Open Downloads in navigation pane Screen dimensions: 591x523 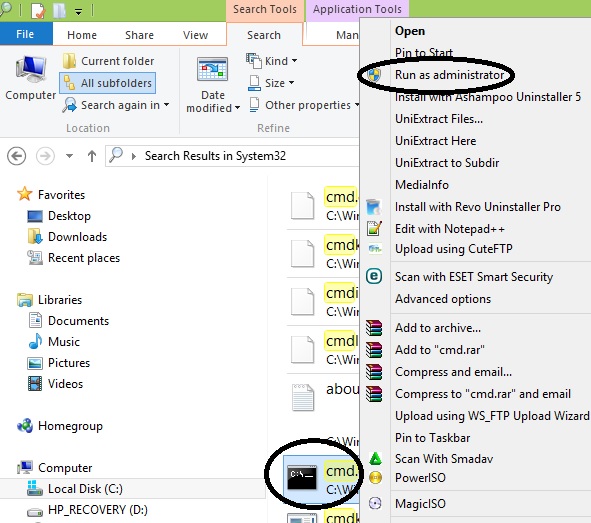[x=67, y=237]
